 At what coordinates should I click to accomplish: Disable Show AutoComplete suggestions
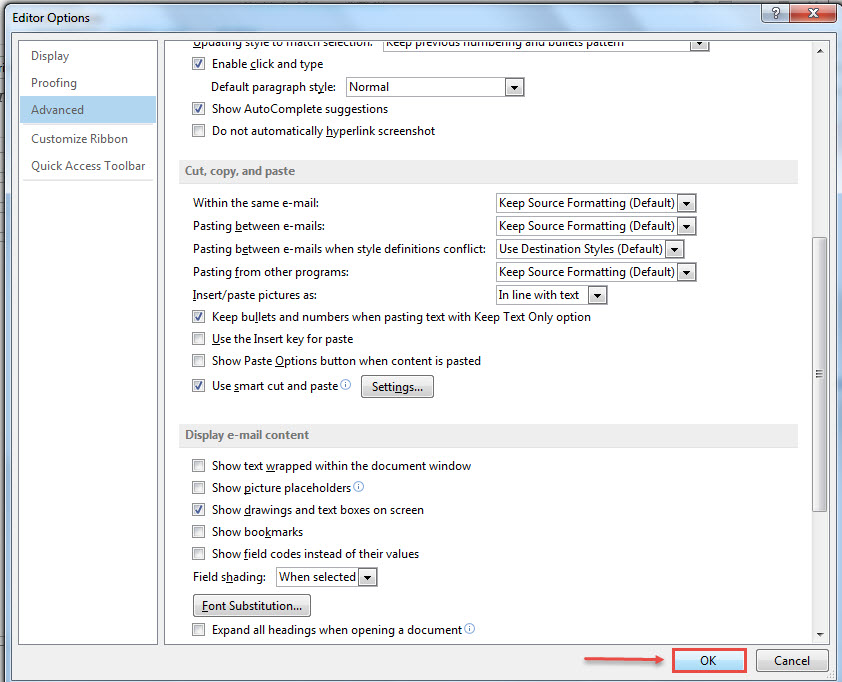(199, 108)
